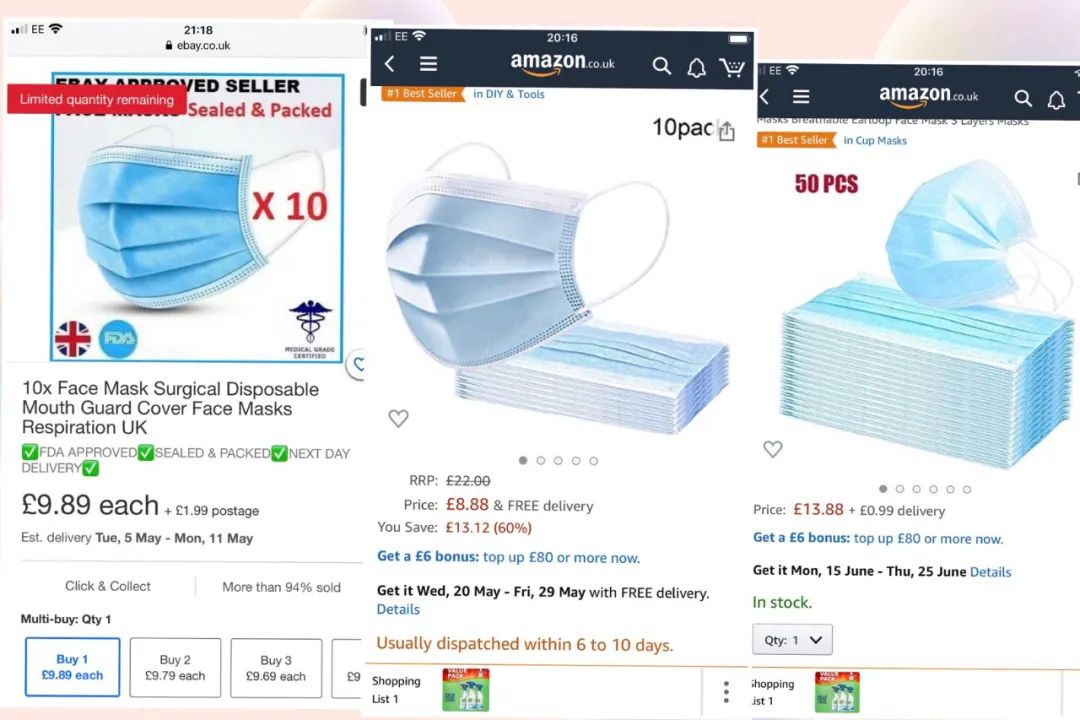Open 'in DIY & Tools' category link
This screenshot has height=720, width=1080.
tap(508, 94)
